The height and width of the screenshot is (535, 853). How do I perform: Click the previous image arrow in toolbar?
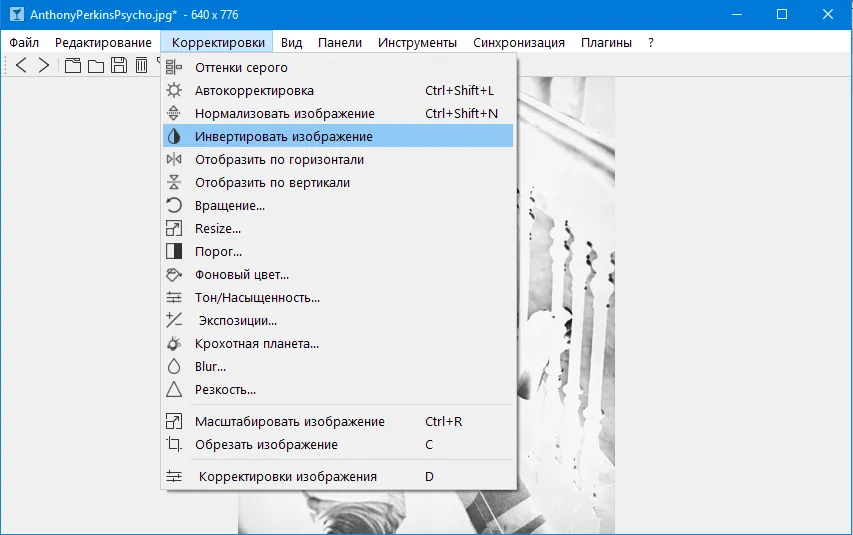pyautogui.click(x=21, y=65)
